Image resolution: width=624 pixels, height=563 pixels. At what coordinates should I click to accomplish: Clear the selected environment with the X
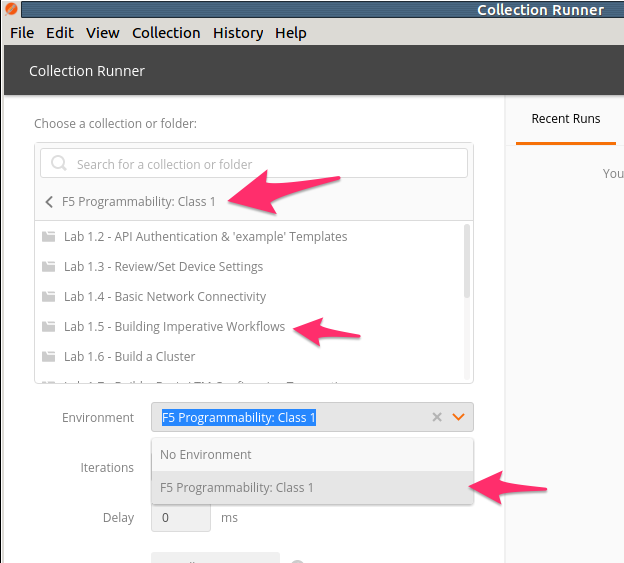(x=437, y=417)
